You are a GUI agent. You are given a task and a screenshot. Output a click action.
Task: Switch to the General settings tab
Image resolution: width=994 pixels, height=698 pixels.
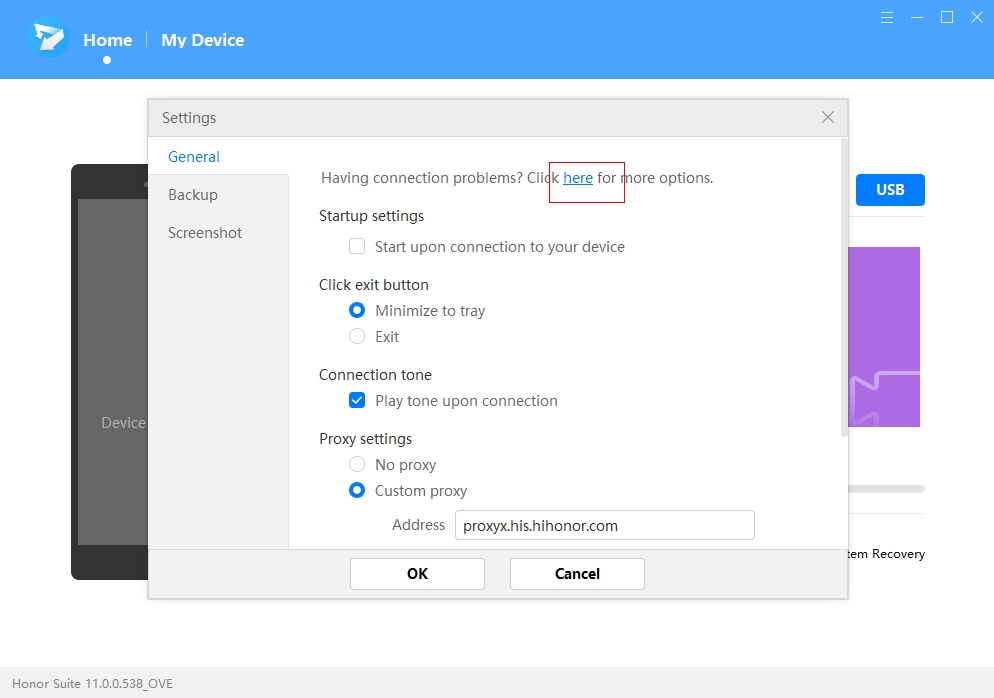pyautogui.click(x=194, y=157)
